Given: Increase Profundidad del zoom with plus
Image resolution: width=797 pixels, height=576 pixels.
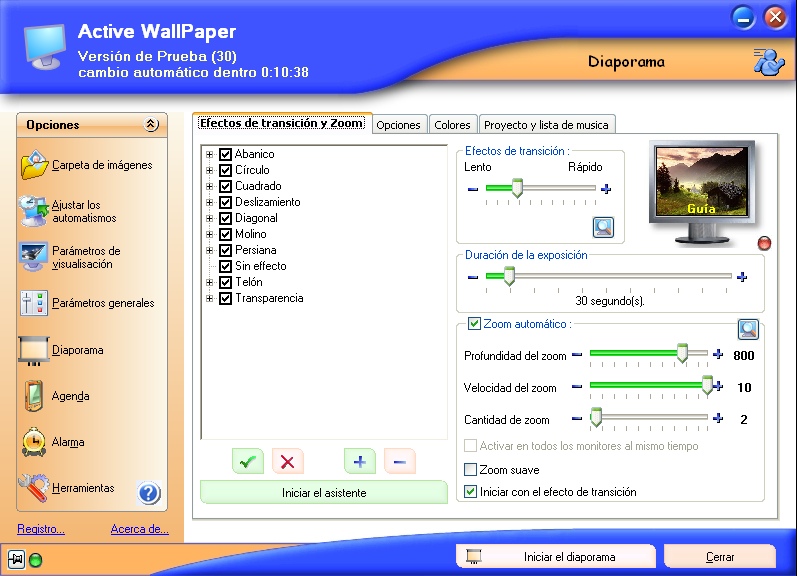Looking at the screenshot, I should (x=718, y=354).
